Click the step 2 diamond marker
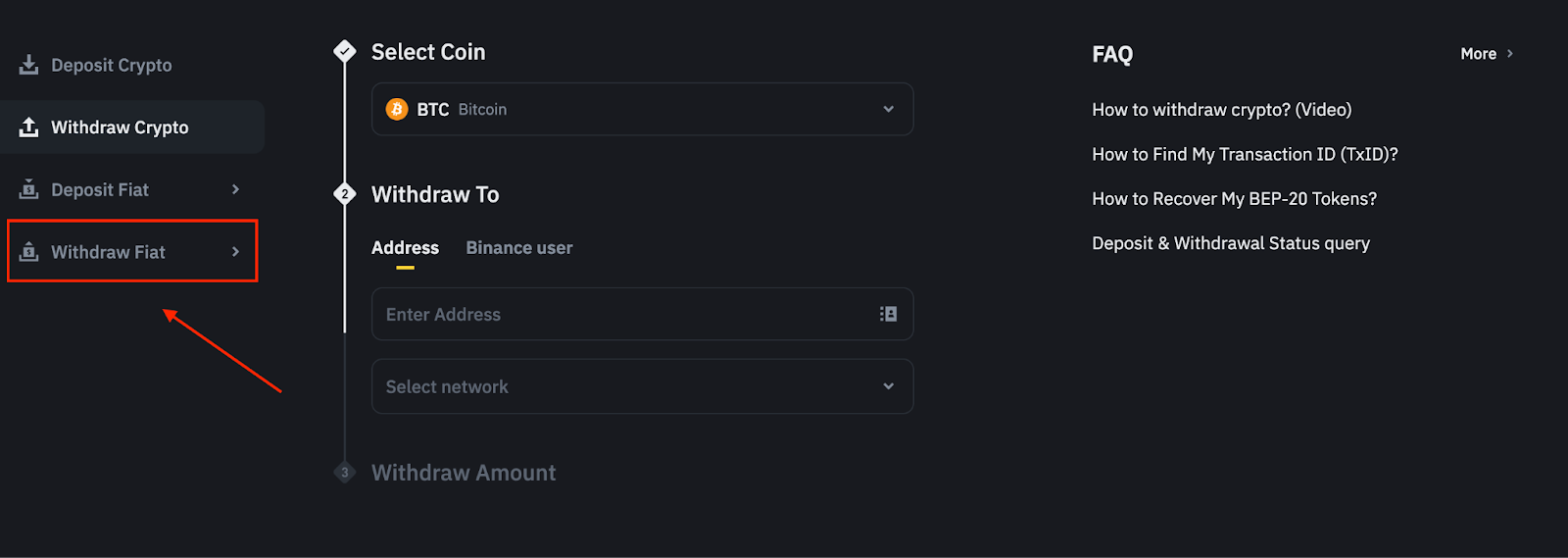The width and height of the screenshot is (1568, 558). [345, 194]
